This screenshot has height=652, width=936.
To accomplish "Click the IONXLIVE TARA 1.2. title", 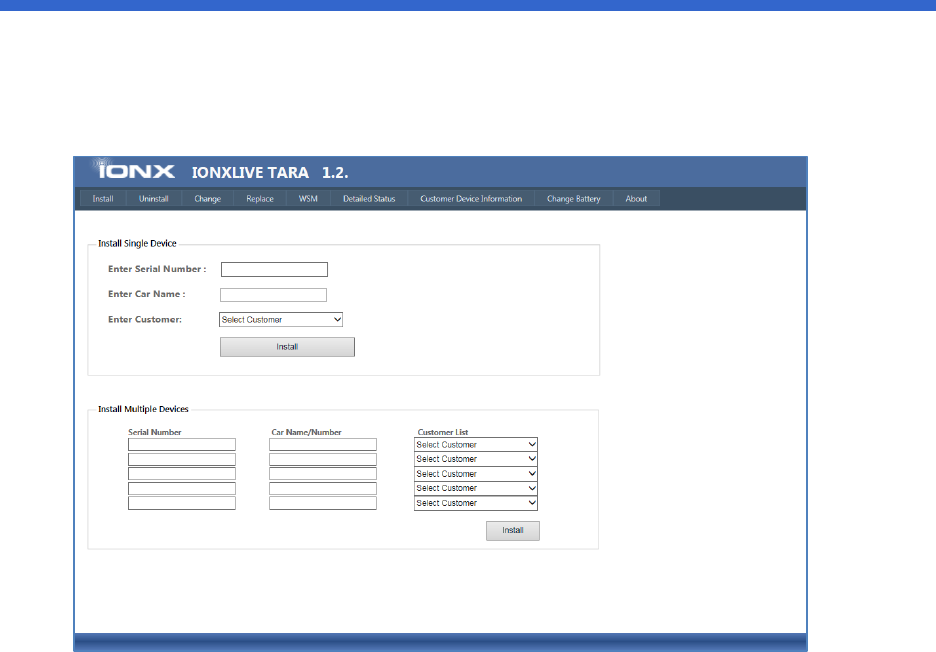I will (270, 173).
